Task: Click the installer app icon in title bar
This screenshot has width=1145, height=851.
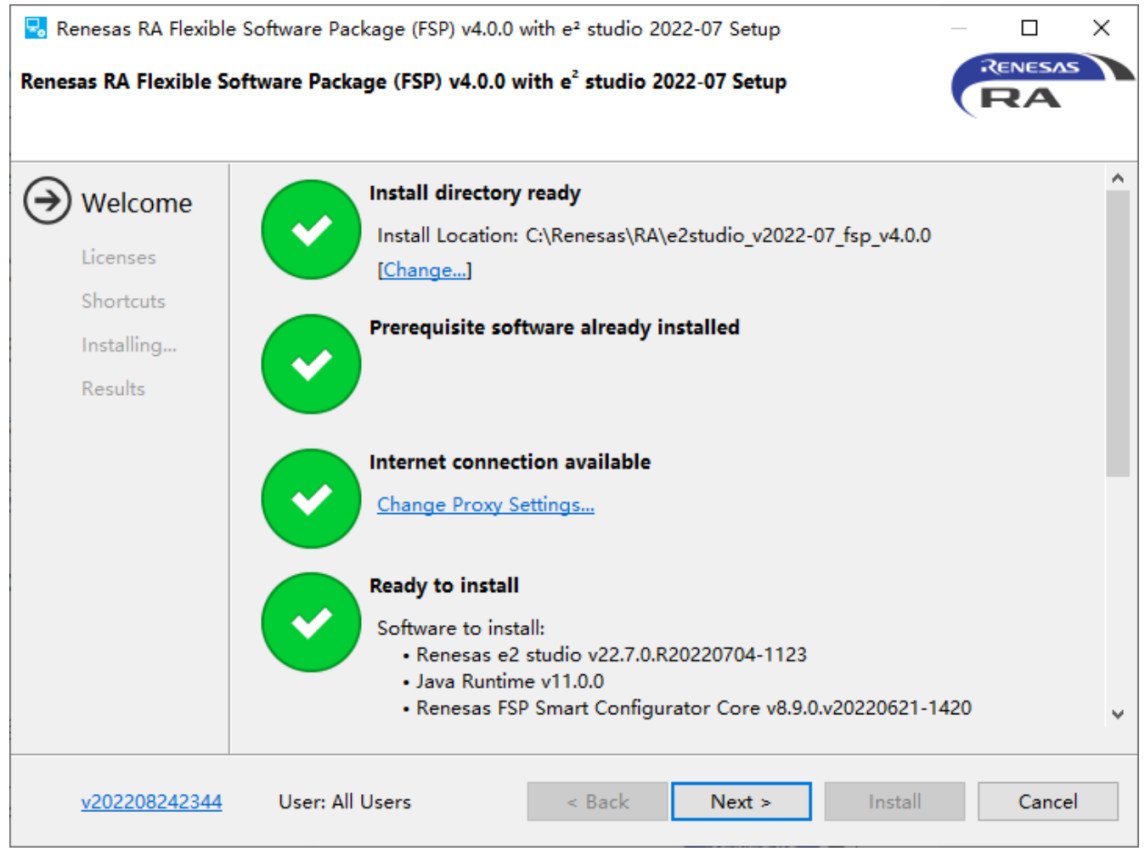Action: 35,28
